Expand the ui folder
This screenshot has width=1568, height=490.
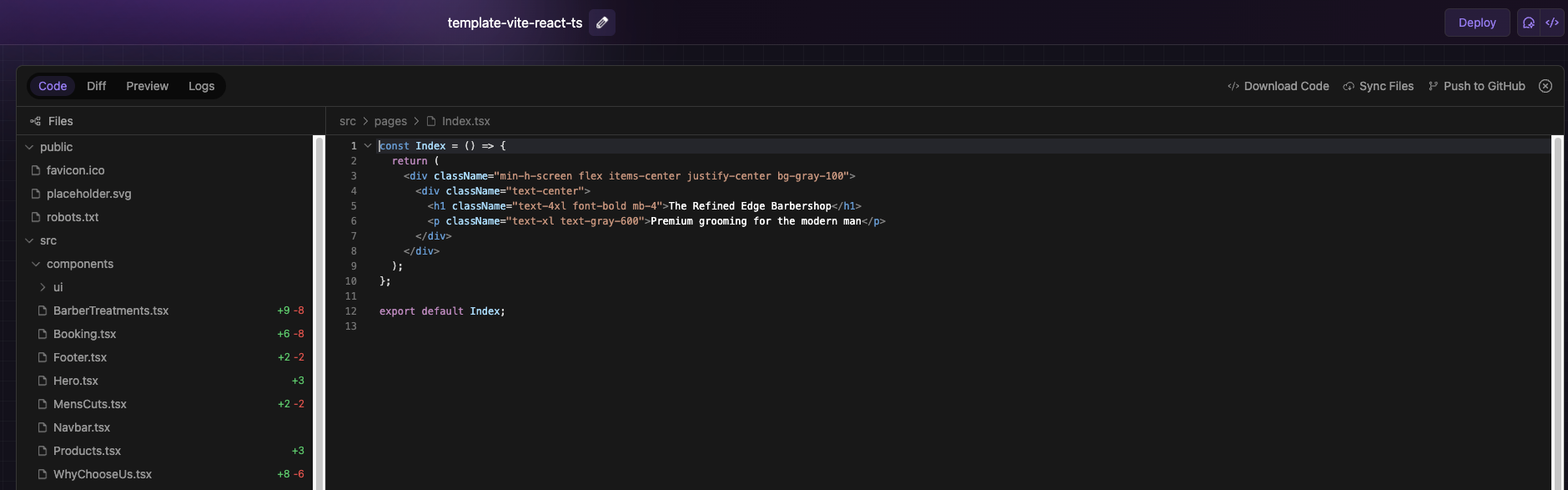tap(43, 287)
